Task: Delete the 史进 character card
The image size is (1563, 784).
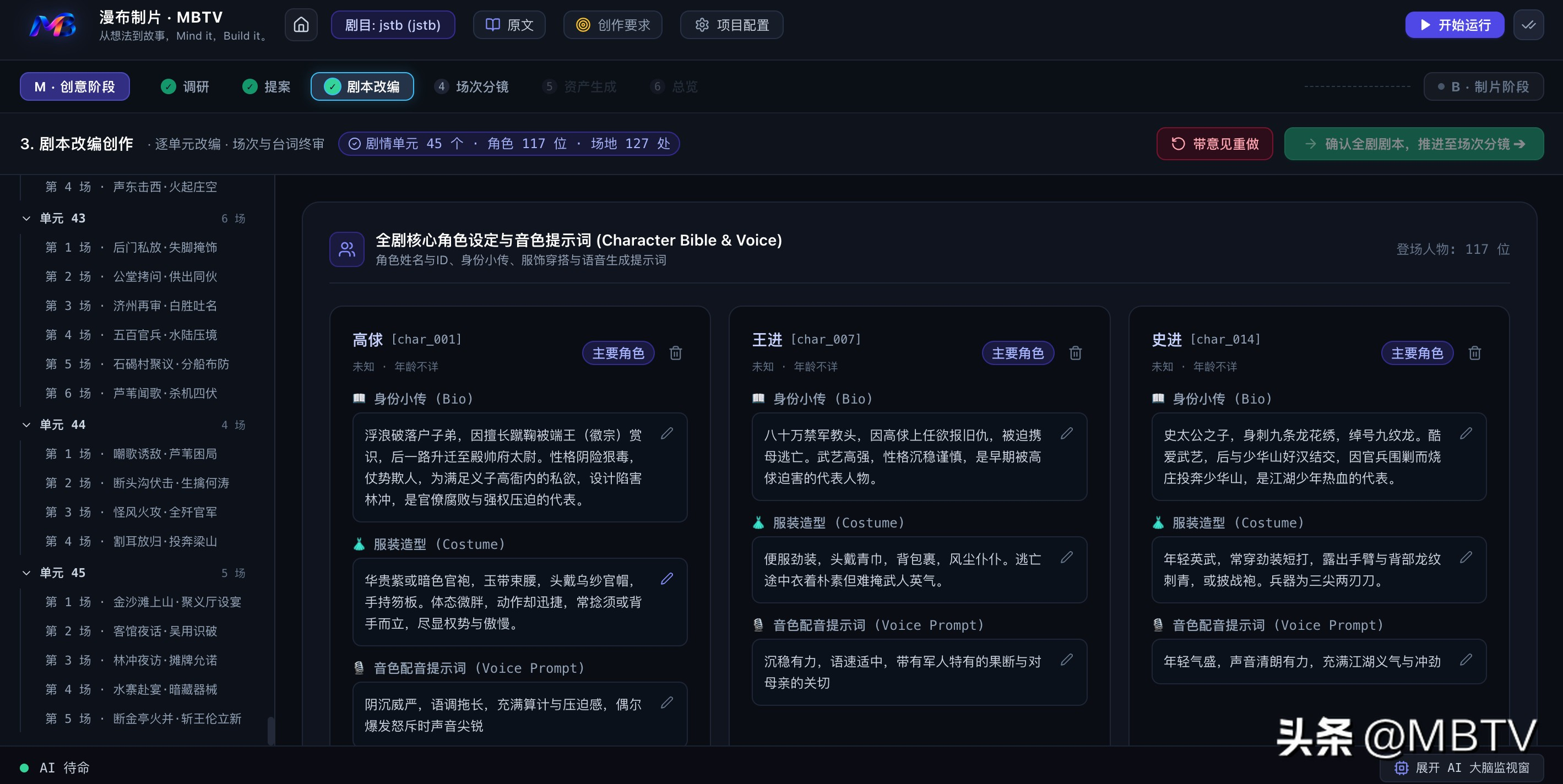Action: (1474, 353)
